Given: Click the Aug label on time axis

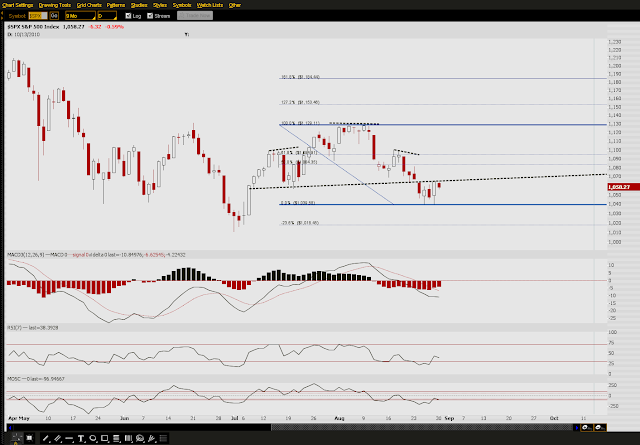Looking at the screenshot, I should click(x=339, y=418).
